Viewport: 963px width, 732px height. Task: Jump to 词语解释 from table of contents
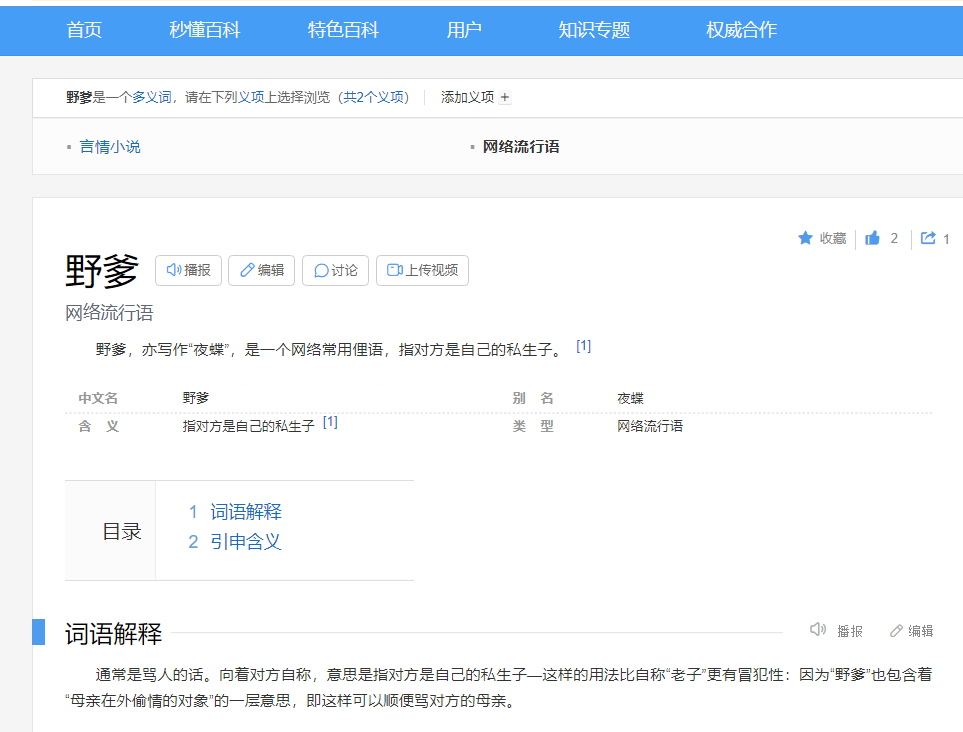246,512
